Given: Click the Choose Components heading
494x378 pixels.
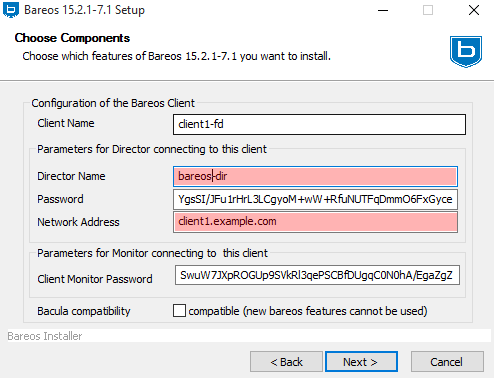Looking at the screenshot, I should tap(72, 38).
